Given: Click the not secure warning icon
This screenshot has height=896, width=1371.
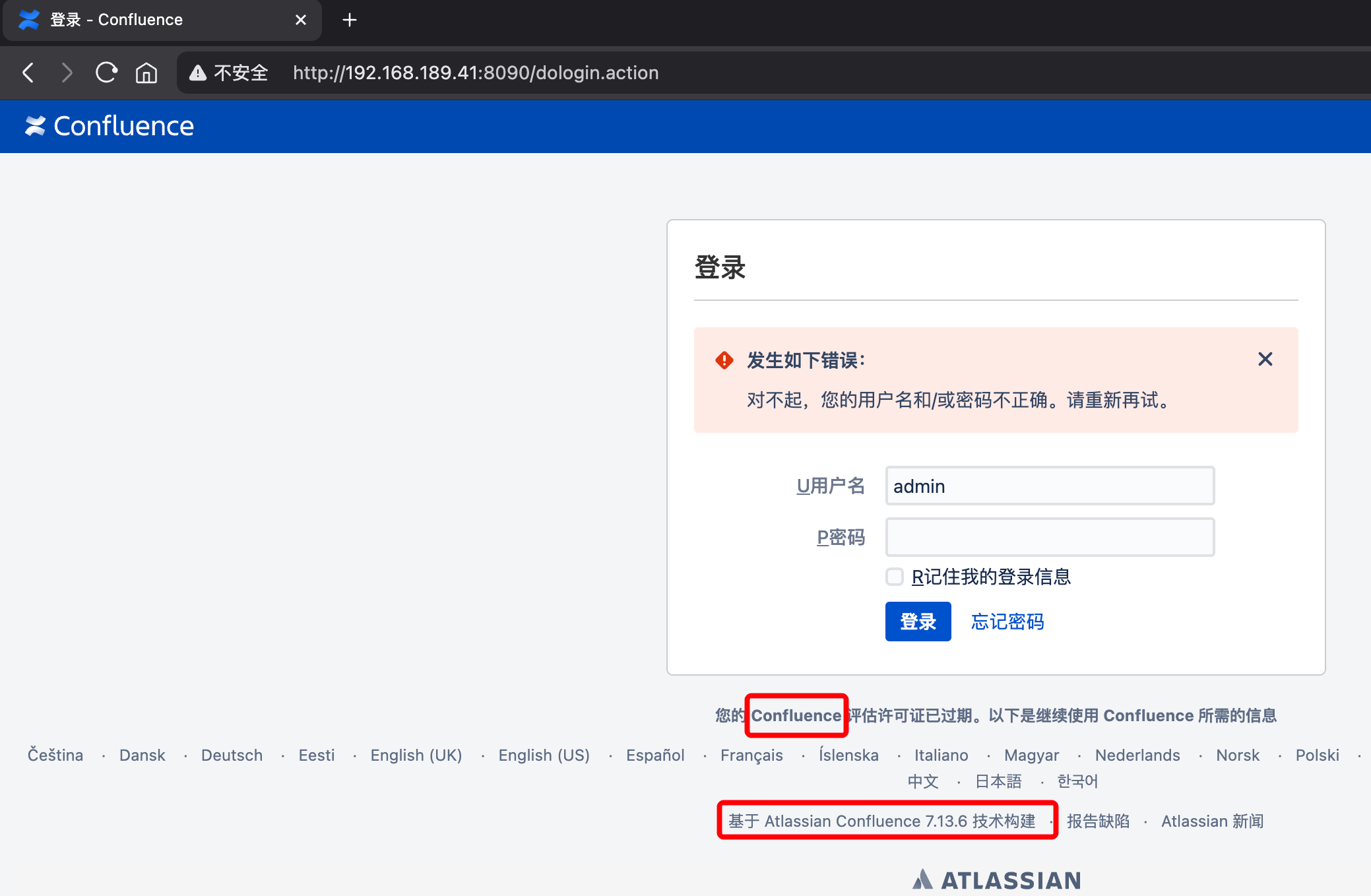Looking at the screenshot, I should pyautogui.click(x=198, y=73).
